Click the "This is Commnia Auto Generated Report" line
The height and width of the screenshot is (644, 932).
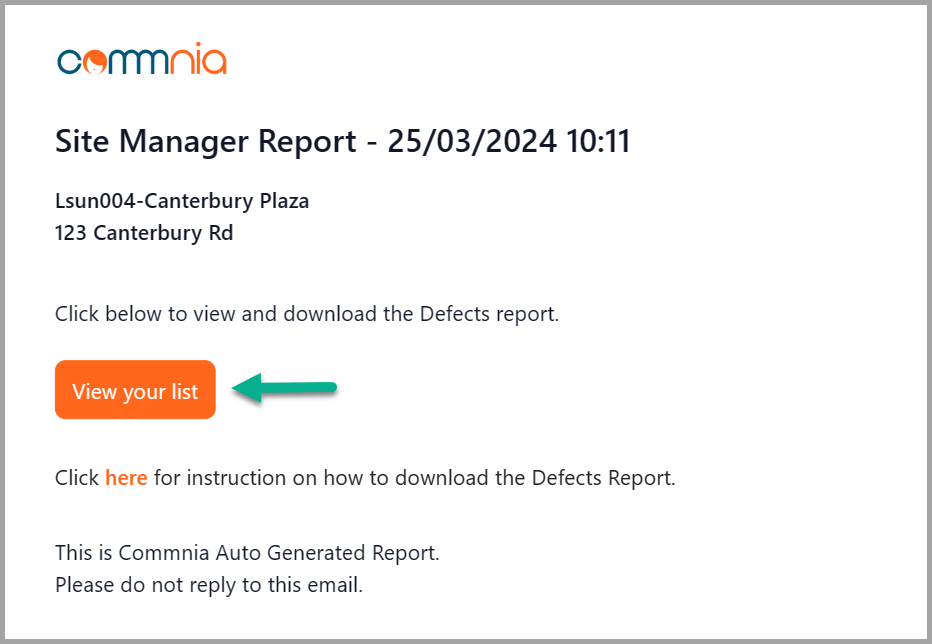point(247,552)
